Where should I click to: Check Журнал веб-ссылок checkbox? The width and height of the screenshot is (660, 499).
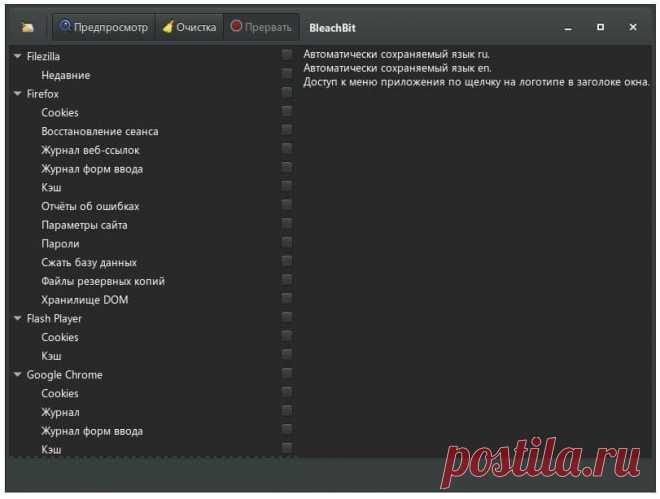(x=287, y=148)
